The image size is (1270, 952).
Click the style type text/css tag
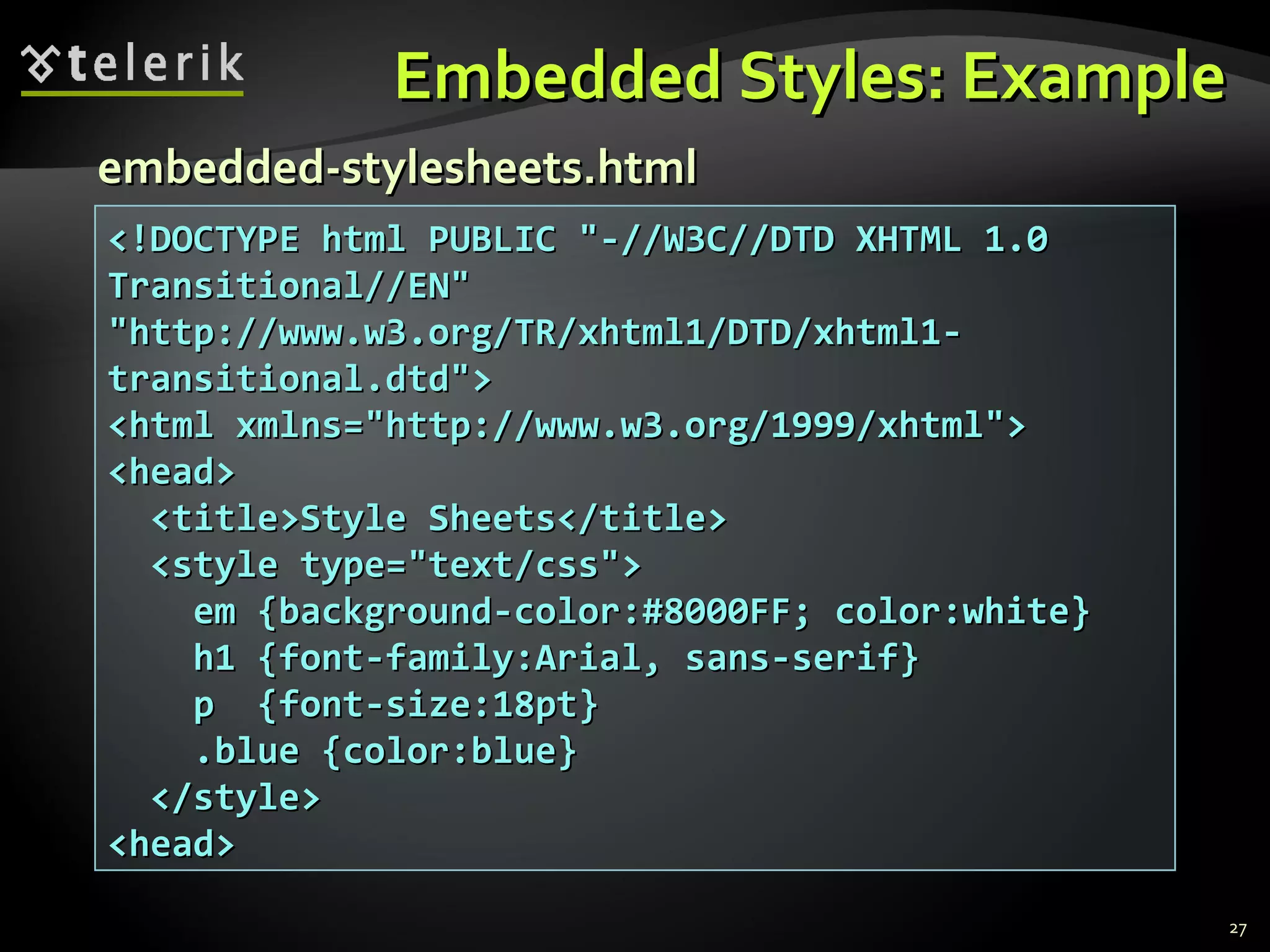coord(396,565)
